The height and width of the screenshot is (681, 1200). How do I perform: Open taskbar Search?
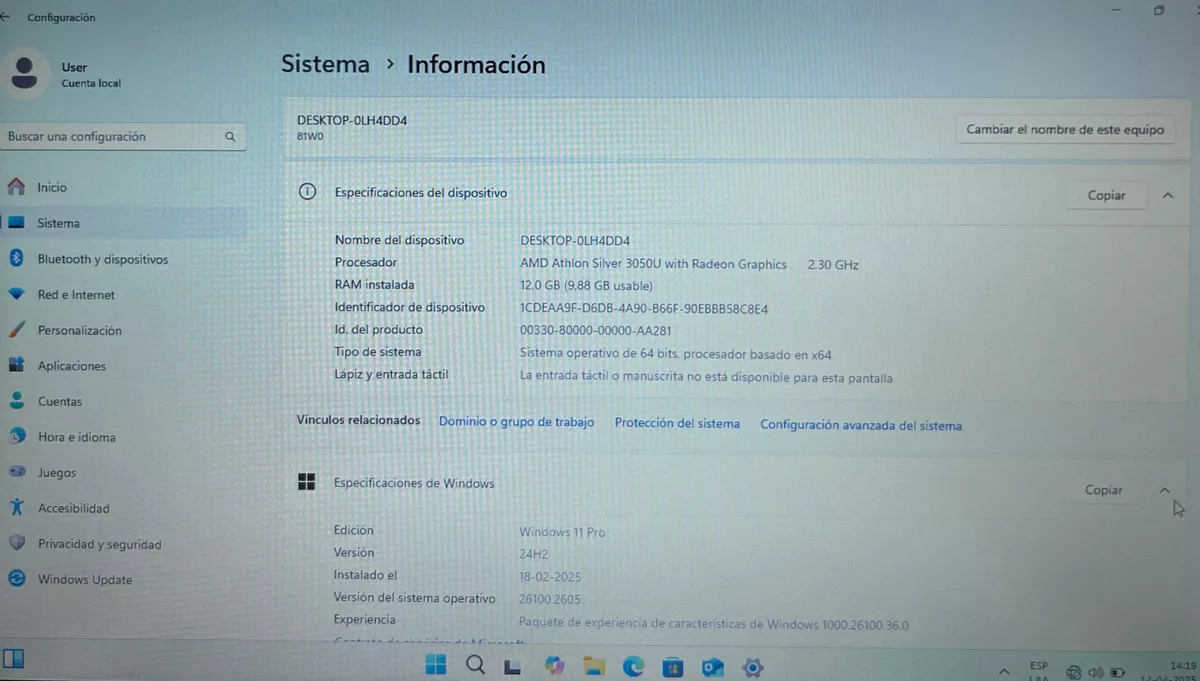pos(476,665)
